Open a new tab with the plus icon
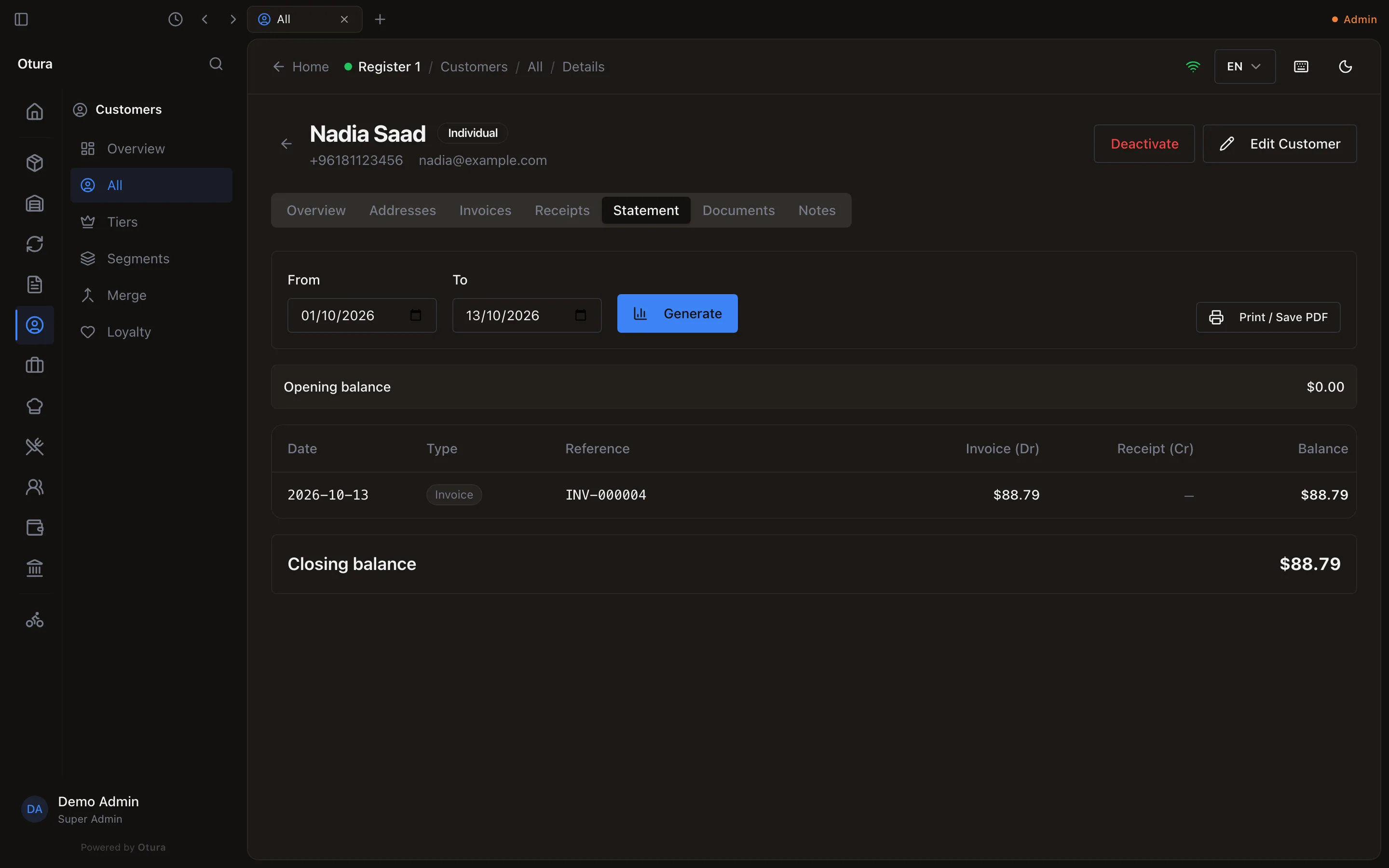This screenshot has height=868, width=1389. pos(380,19)
